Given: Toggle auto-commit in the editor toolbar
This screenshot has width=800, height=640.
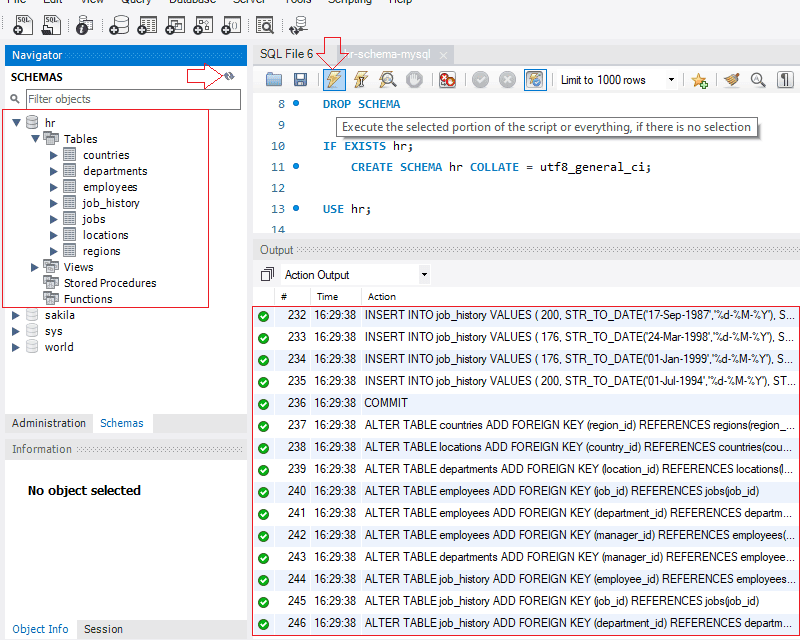Looking at the screenshot, I should (535, 80).
